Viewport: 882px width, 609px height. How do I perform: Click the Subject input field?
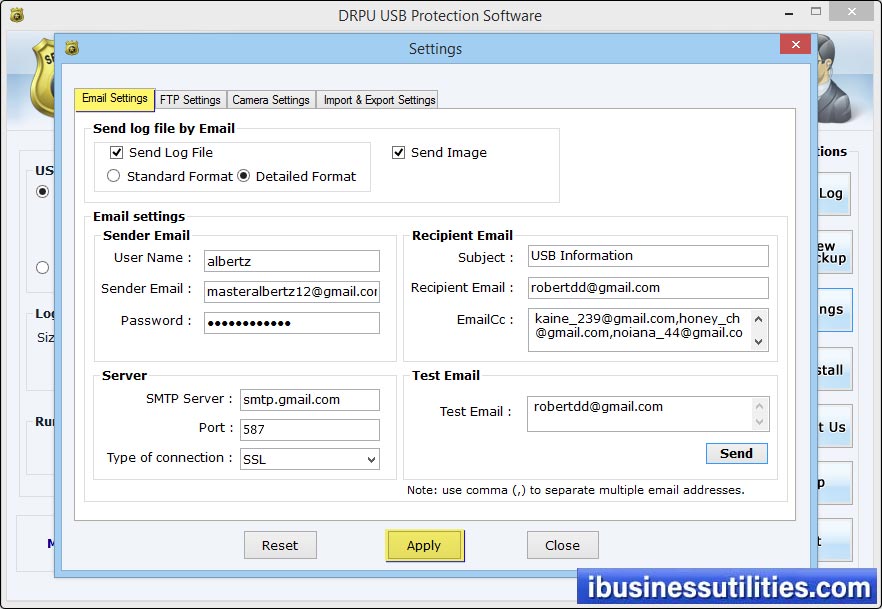point(648,256)
